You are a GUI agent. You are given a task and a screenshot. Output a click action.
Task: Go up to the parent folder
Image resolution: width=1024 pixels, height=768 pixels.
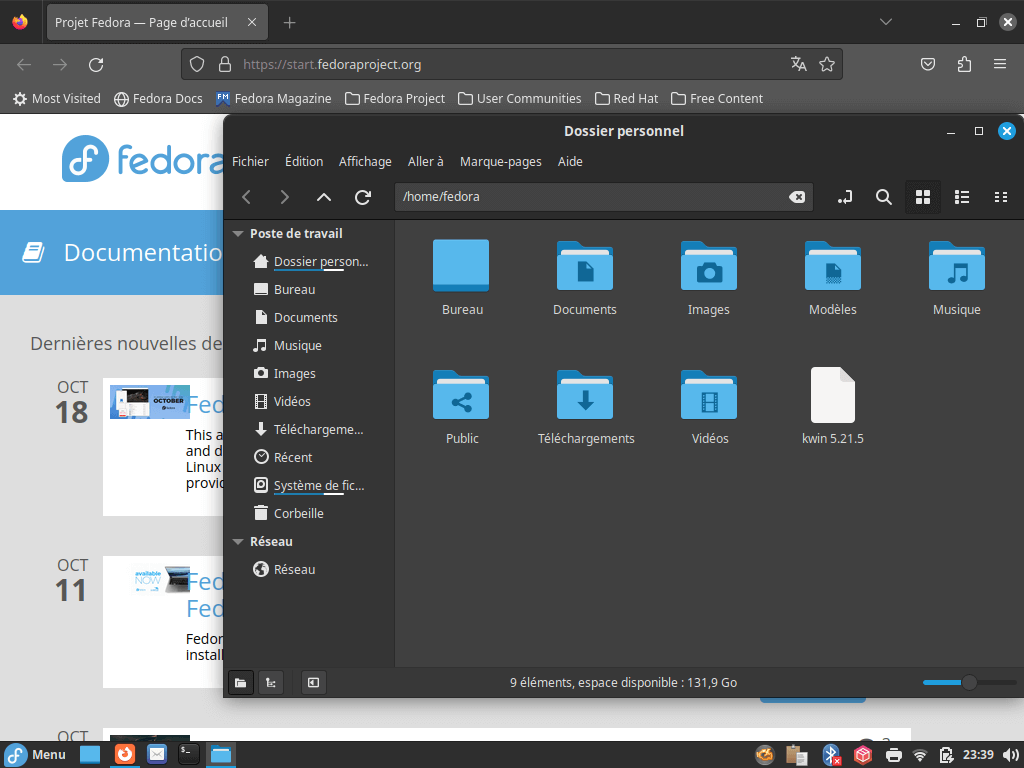tap(324, 197)
